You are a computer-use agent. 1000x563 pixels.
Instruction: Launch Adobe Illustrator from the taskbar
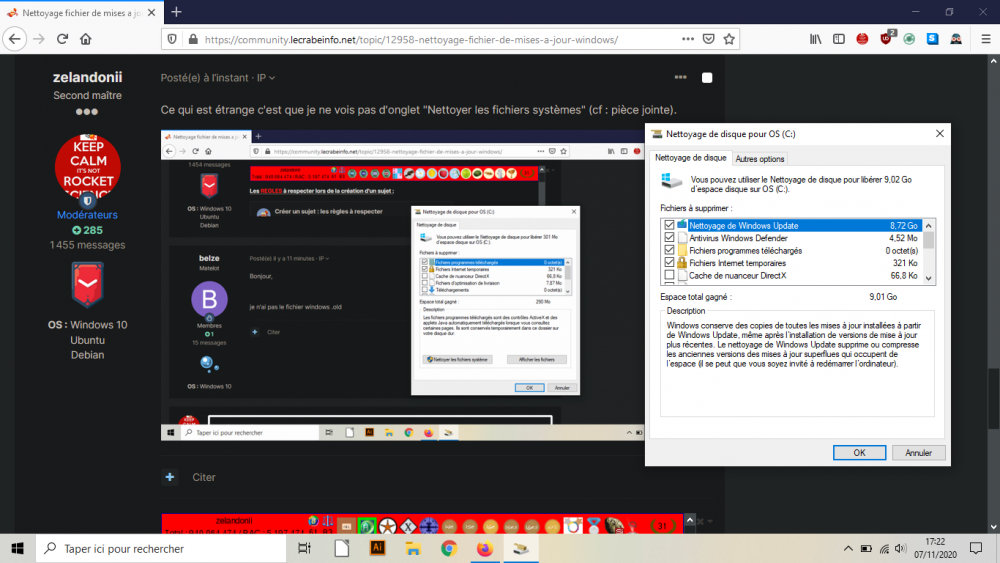pos(378,548)
